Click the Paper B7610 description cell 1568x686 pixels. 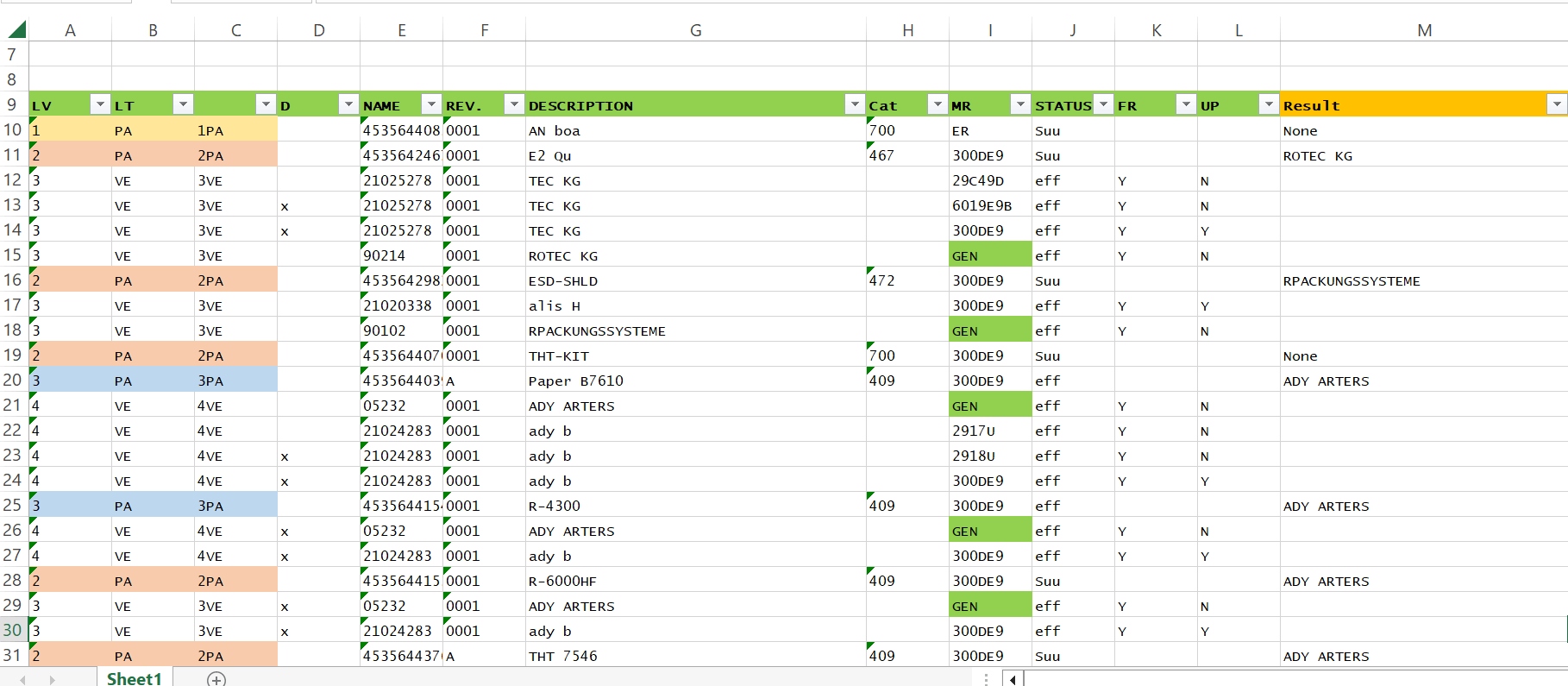click(696, 381)
